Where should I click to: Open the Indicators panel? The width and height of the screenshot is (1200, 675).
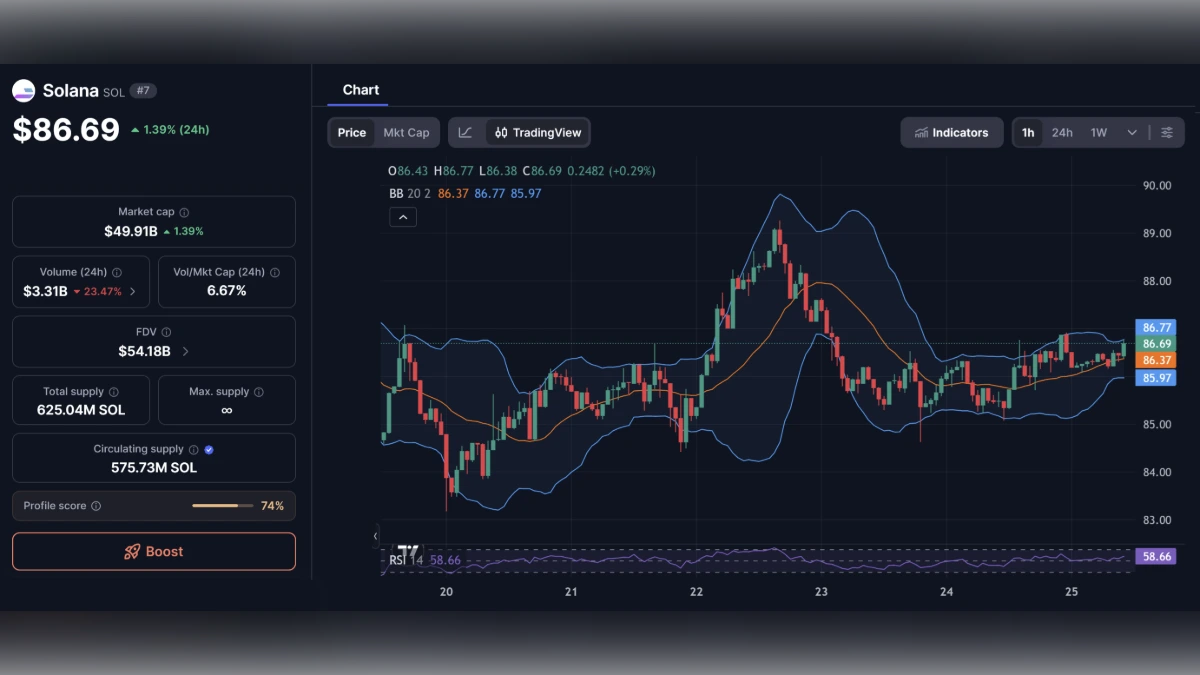(951, 132)
